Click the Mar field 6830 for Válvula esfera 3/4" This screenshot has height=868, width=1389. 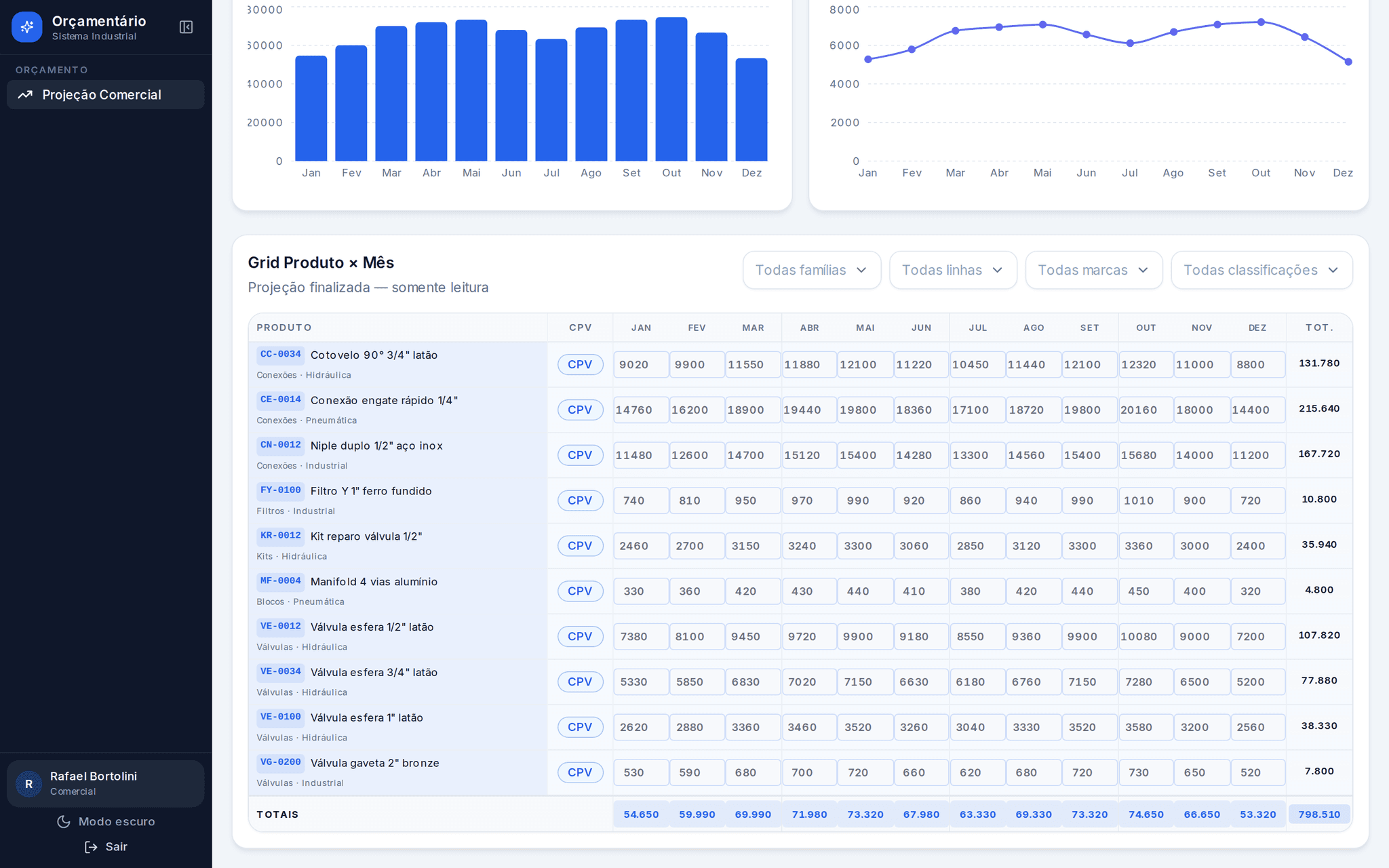point(753,682)
